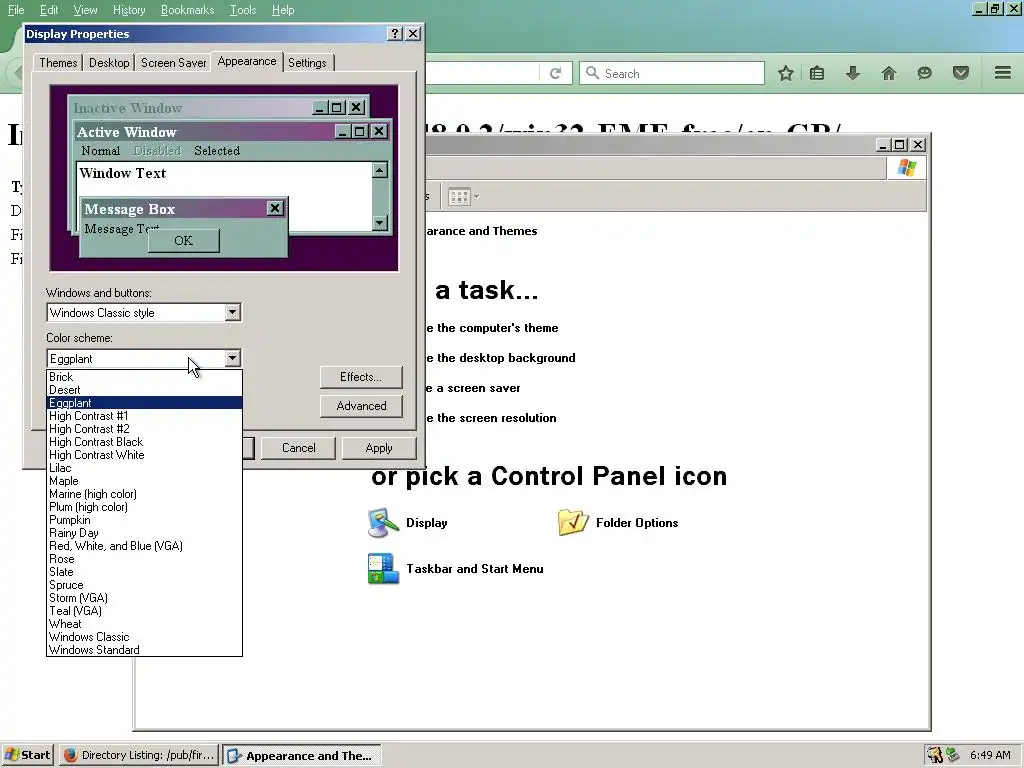The image size is (1024, 768).
Task: Open the Firefox Tools menu
Action: coord(242,10)
